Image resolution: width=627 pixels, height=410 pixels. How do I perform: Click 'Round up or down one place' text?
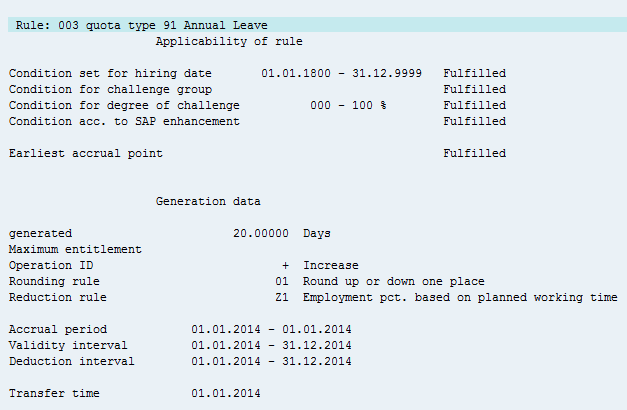[394, 281]
